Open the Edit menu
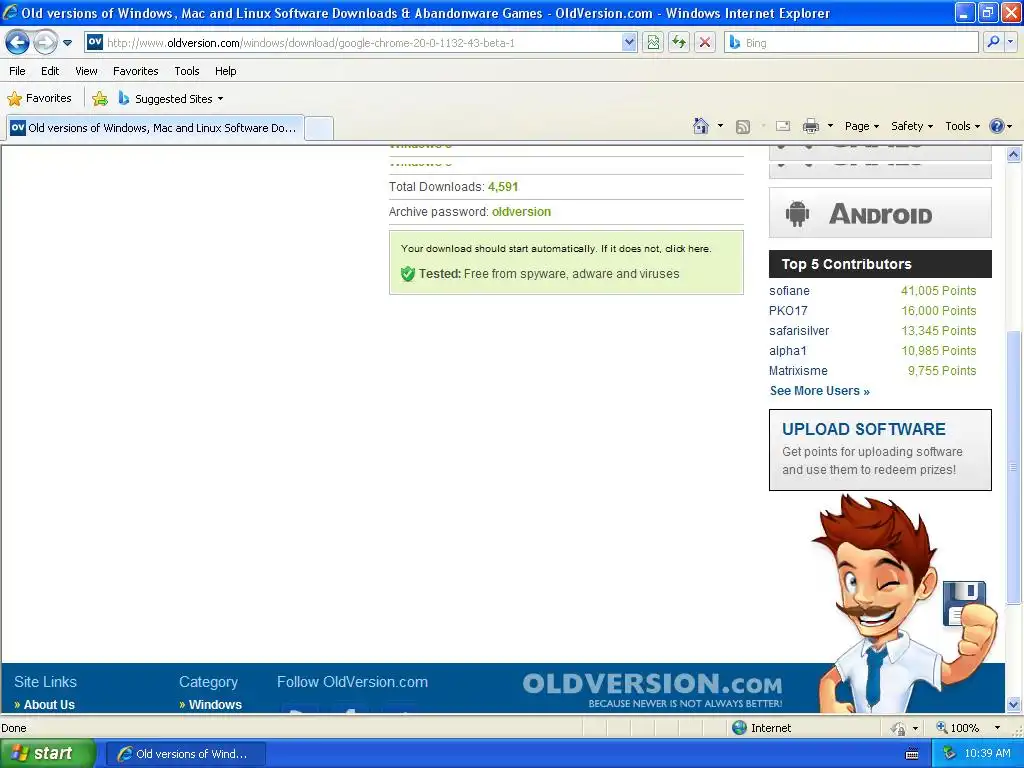The width and height of the screenshot is (1024, 768). [50, 71]
